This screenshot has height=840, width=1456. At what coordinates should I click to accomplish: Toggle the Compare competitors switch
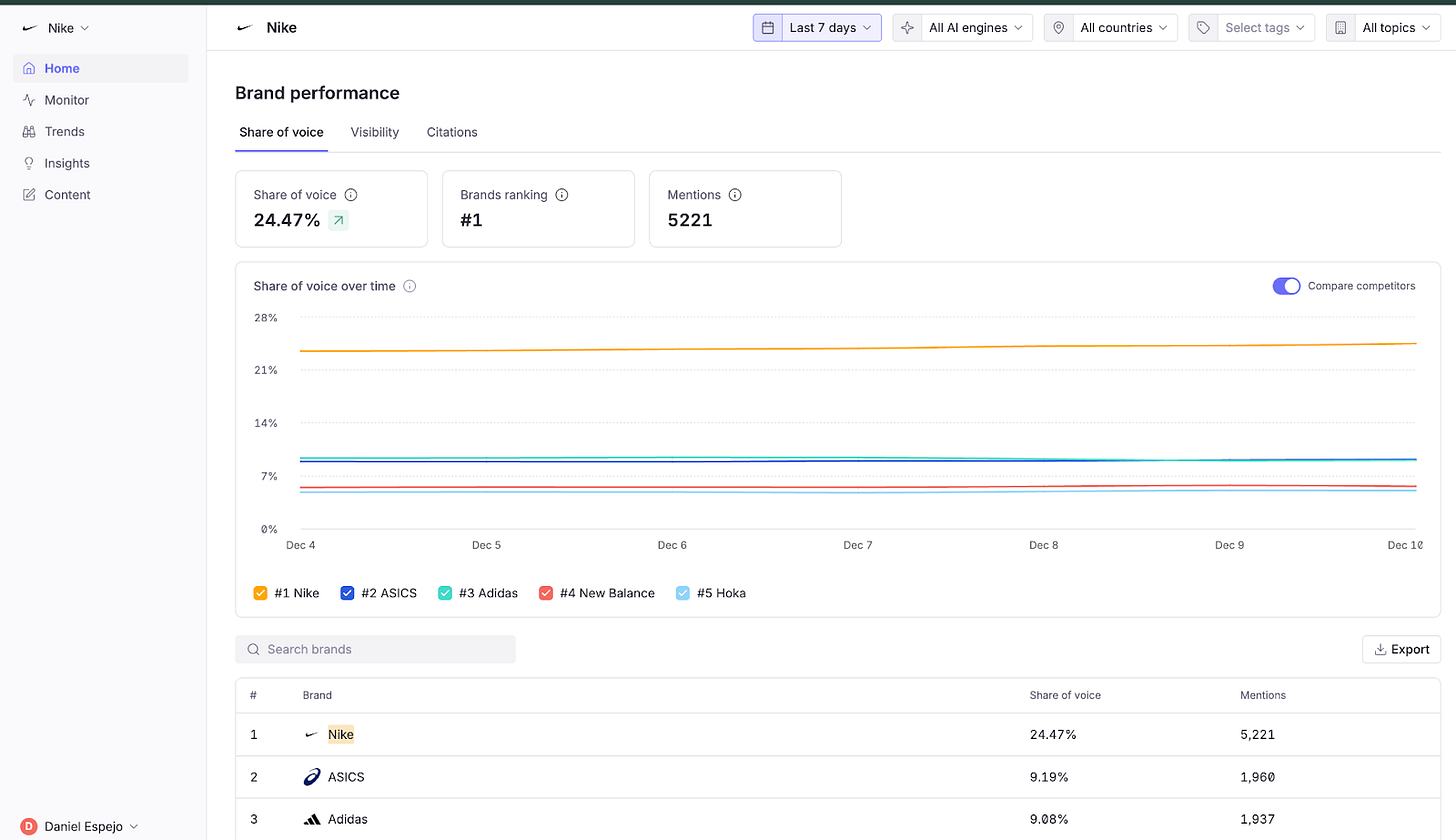pyautogui.click(x=1286, y=286)
